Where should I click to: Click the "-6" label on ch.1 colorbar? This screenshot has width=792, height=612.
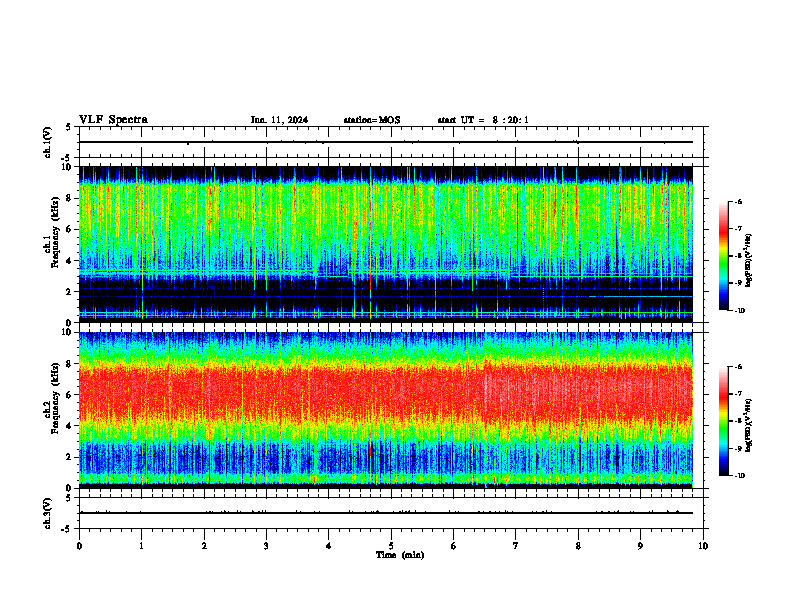(738, 202)
